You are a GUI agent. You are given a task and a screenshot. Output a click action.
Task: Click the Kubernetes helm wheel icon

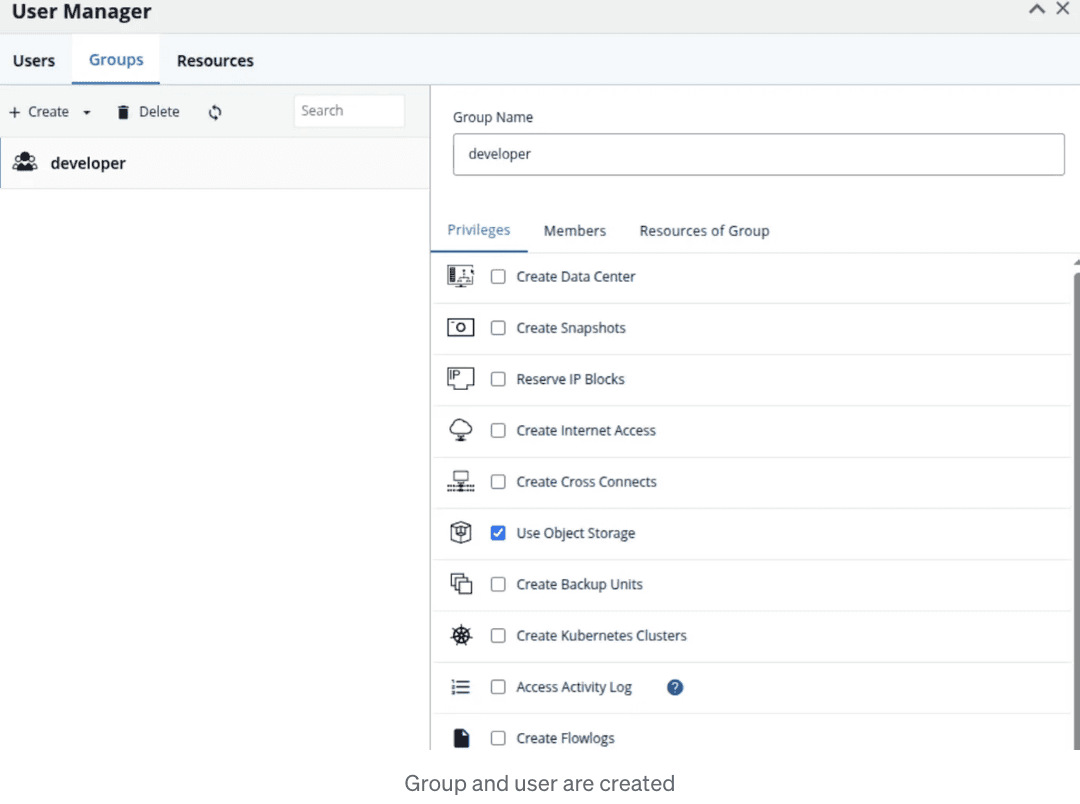461,635
